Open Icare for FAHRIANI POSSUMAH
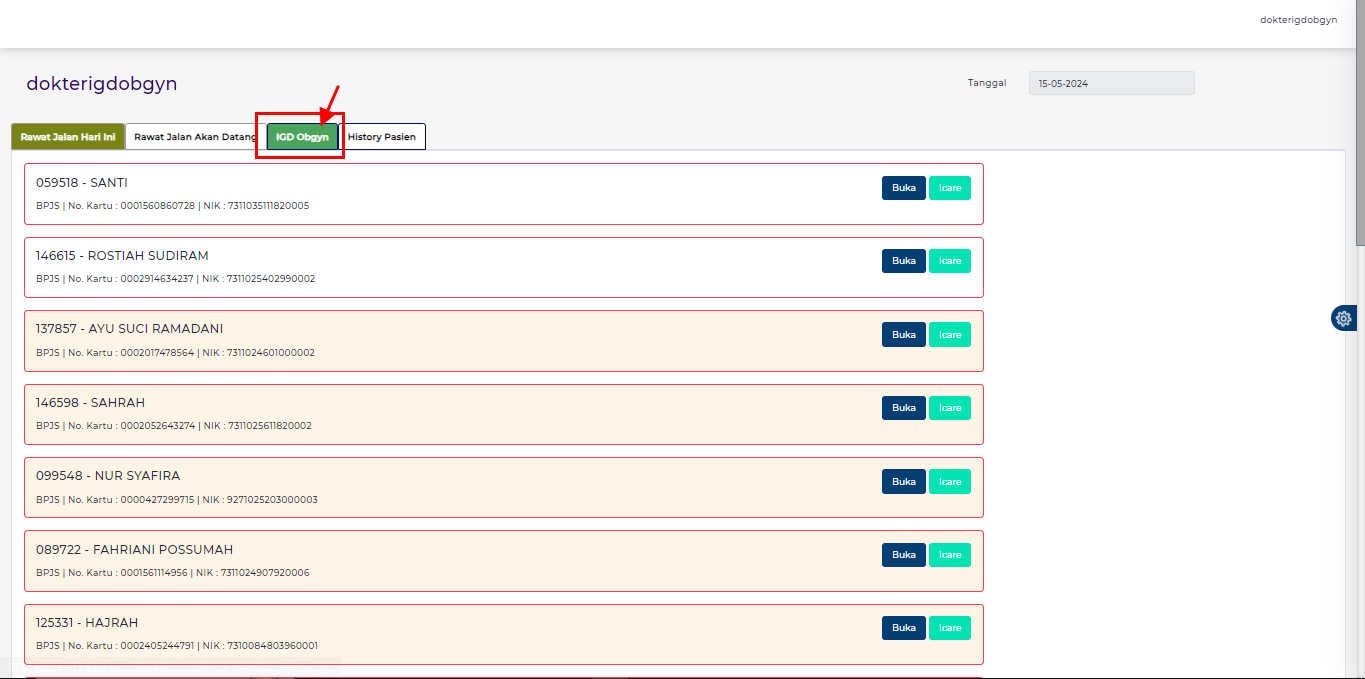 (x=949, y=555)
